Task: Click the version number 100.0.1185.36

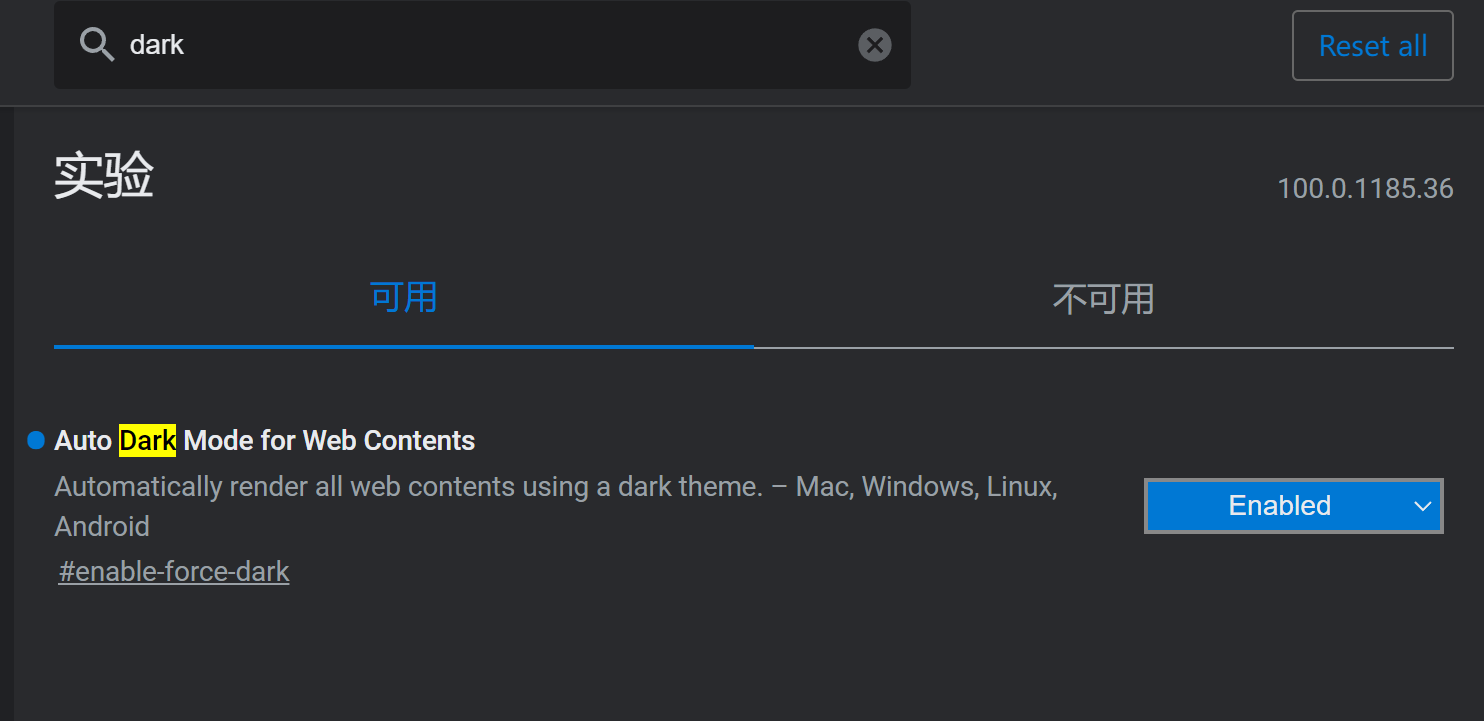Action: 1364,188
